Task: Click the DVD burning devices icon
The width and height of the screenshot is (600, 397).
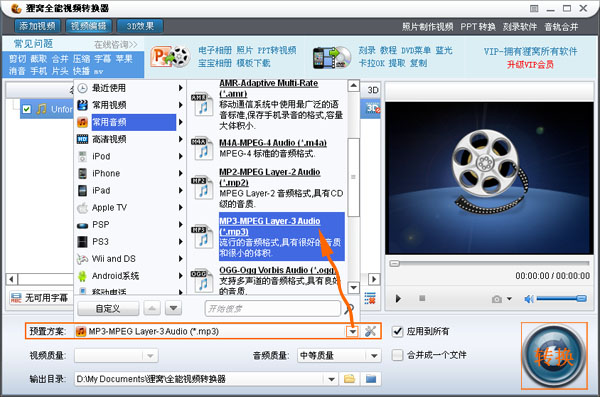Action: click(332, 58)
